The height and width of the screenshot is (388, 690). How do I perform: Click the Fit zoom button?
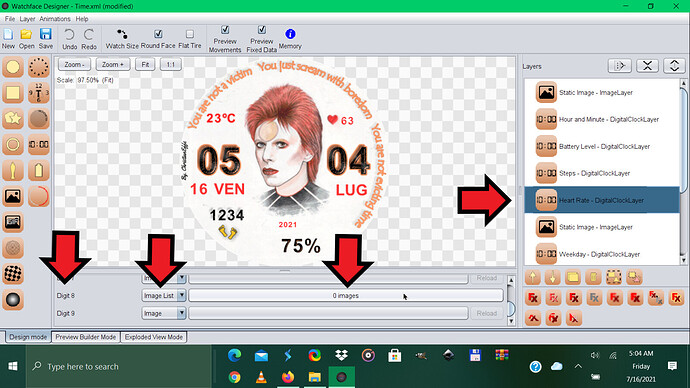click(x=145, y=65)
